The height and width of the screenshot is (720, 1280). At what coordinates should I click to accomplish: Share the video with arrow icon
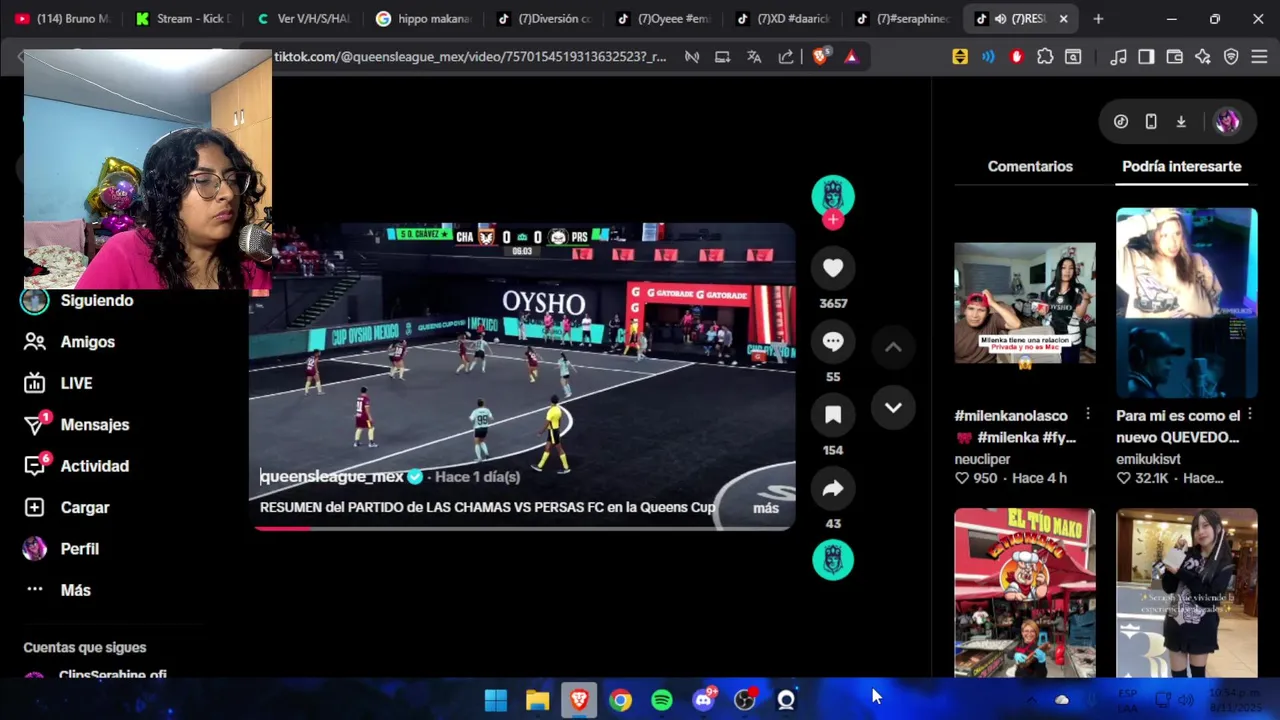pyautogui.click(x=833, y=489)
